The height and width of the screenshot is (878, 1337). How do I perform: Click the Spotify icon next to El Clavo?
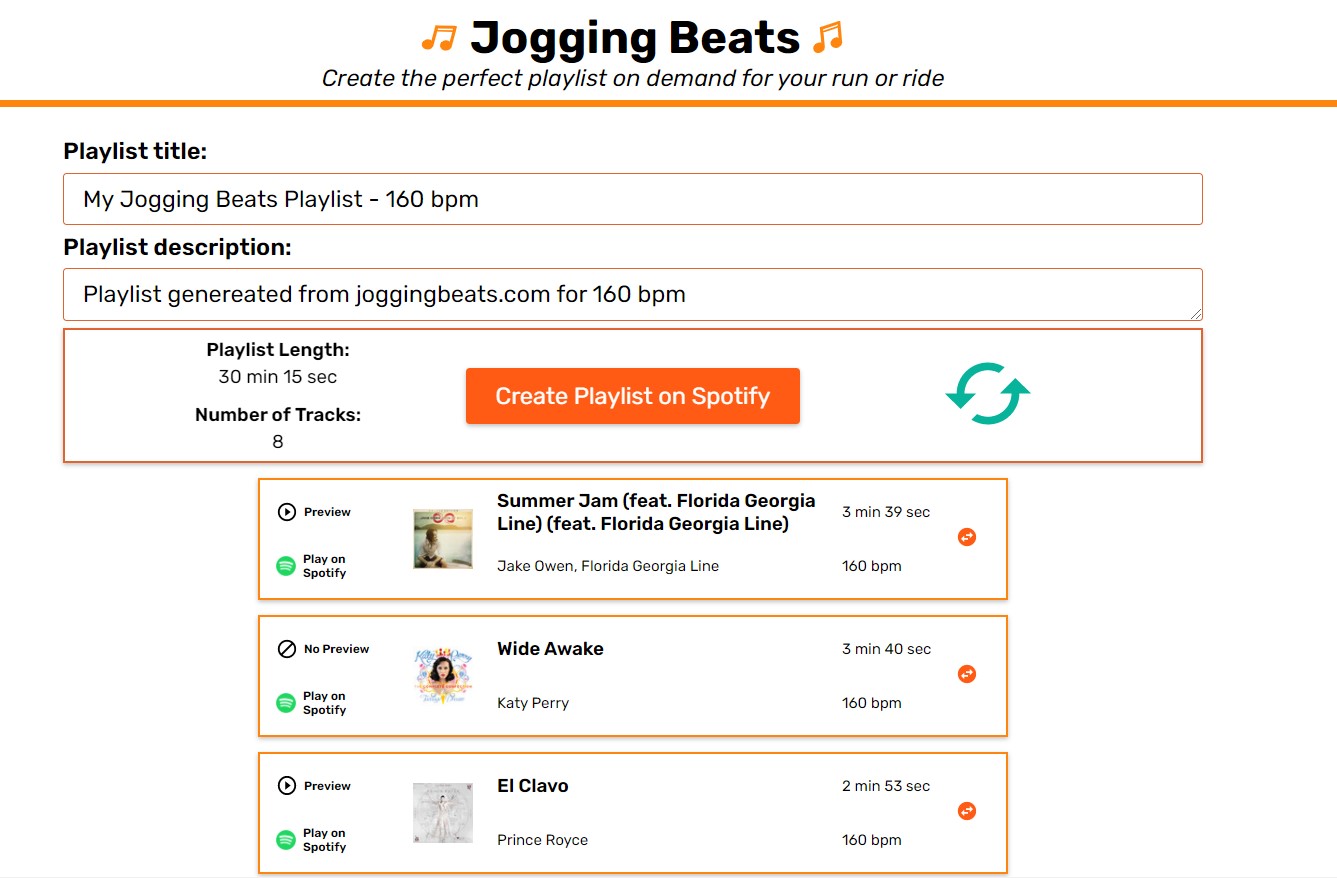(x=285, y=840)
